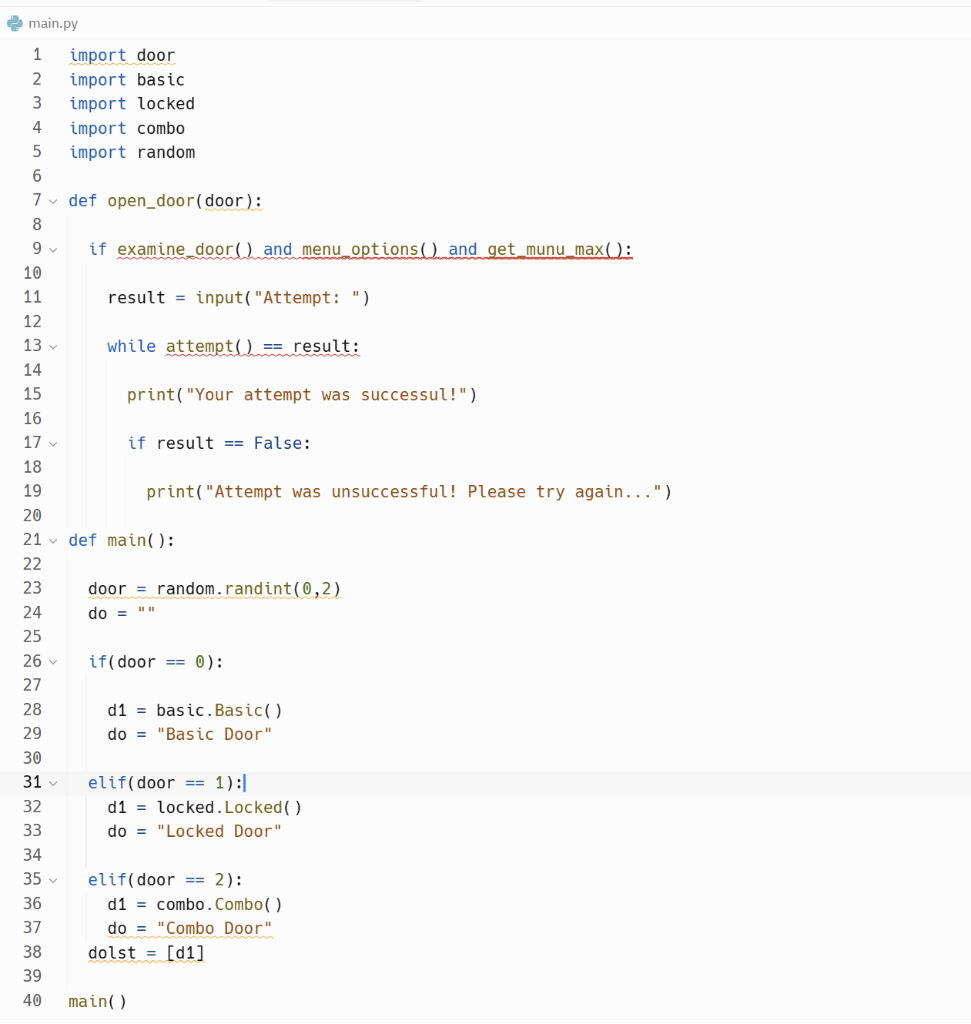Collapse the if block at line 26
Screen dimensions: 971x1024
[53, 661]
